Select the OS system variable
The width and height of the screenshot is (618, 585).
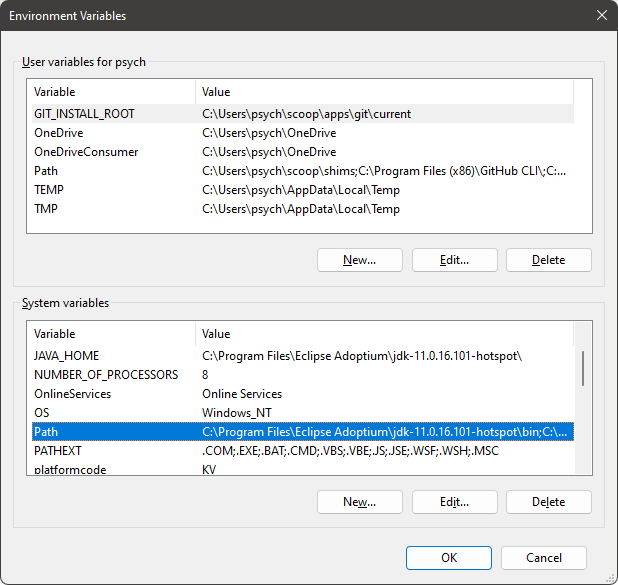click(303, 413)
